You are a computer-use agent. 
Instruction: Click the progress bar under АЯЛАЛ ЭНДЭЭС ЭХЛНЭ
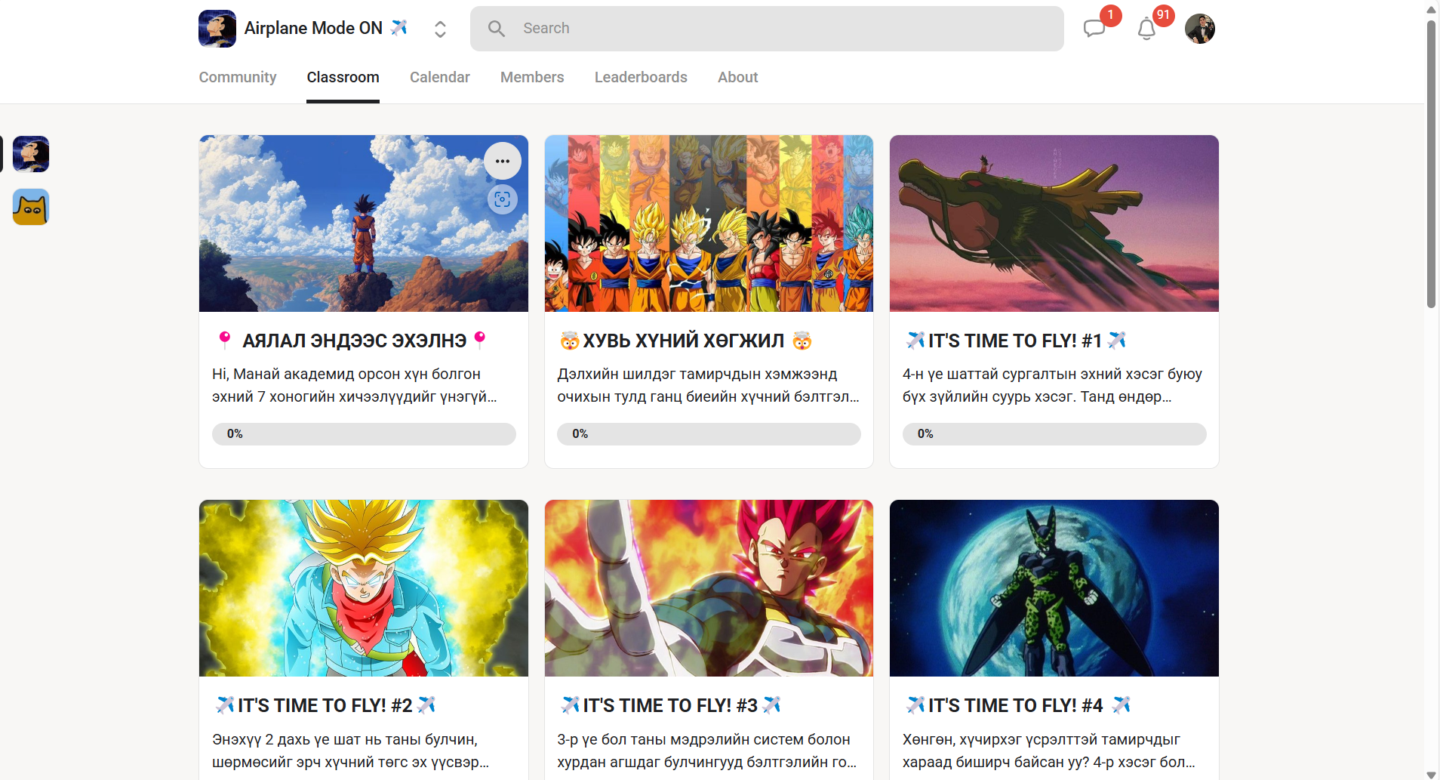pyautogui.click(x=364, y=434)
